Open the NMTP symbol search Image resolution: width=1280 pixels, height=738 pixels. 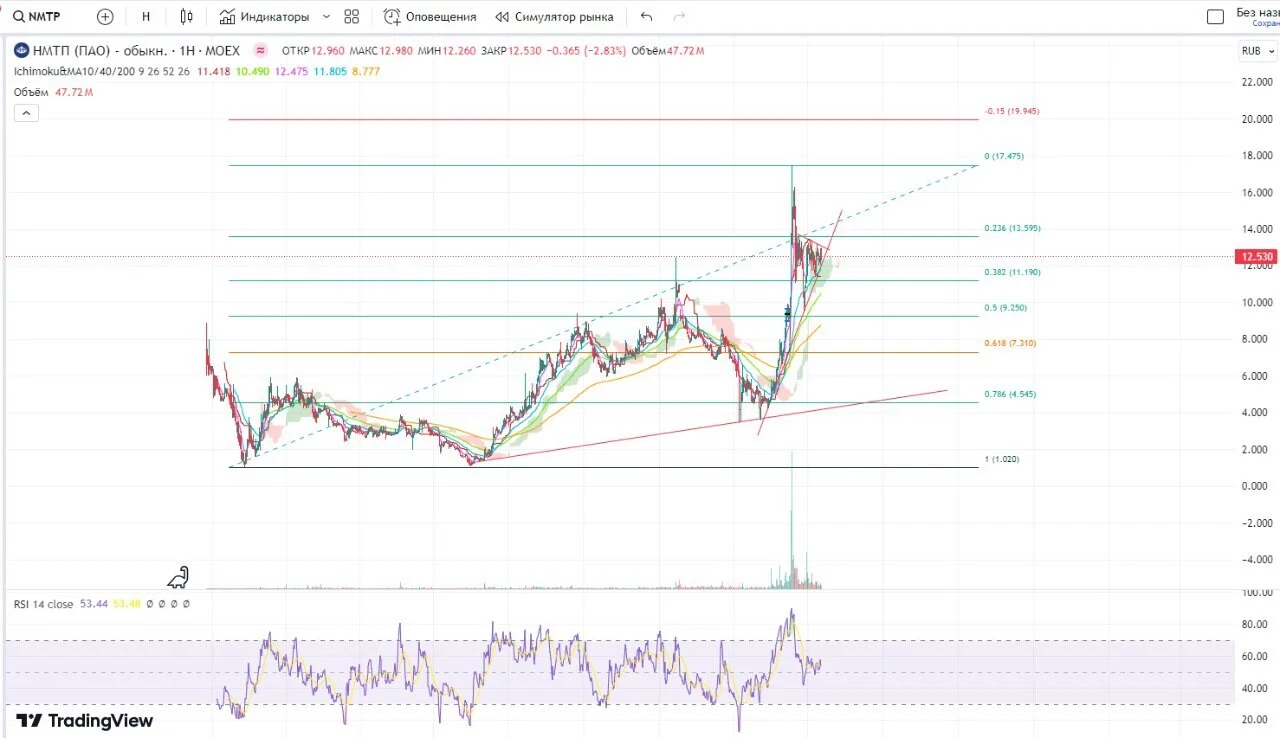click(38, 17)
